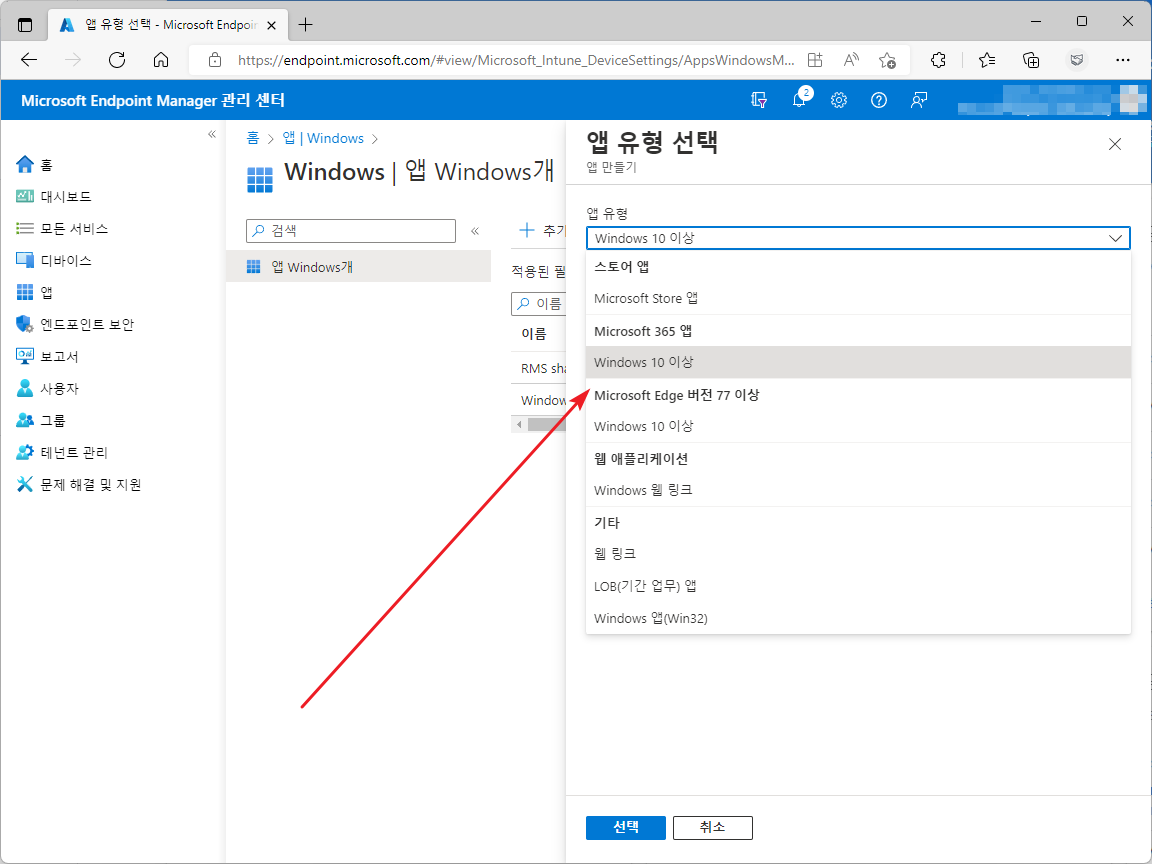Screen dimensions: 1152x864
Task: Select Microsoft Store 앱 option
Action: (x=858, y=298)
